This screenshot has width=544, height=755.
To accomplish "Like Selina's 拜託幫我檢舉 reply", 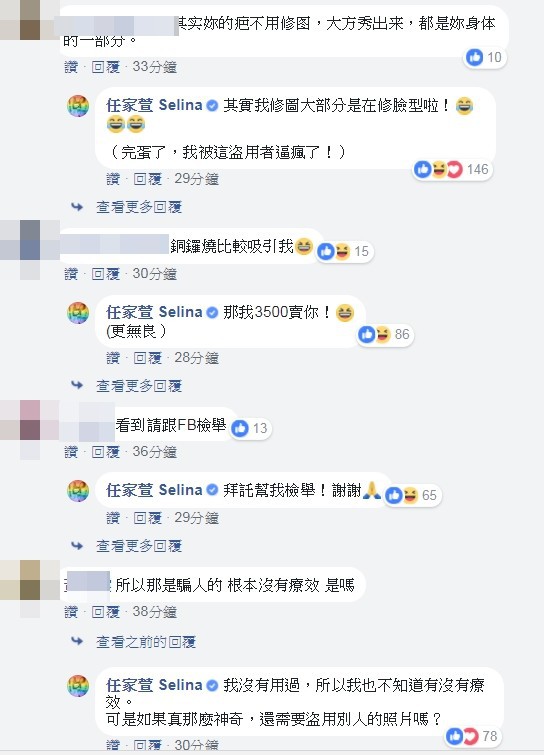I will [113, 518].
